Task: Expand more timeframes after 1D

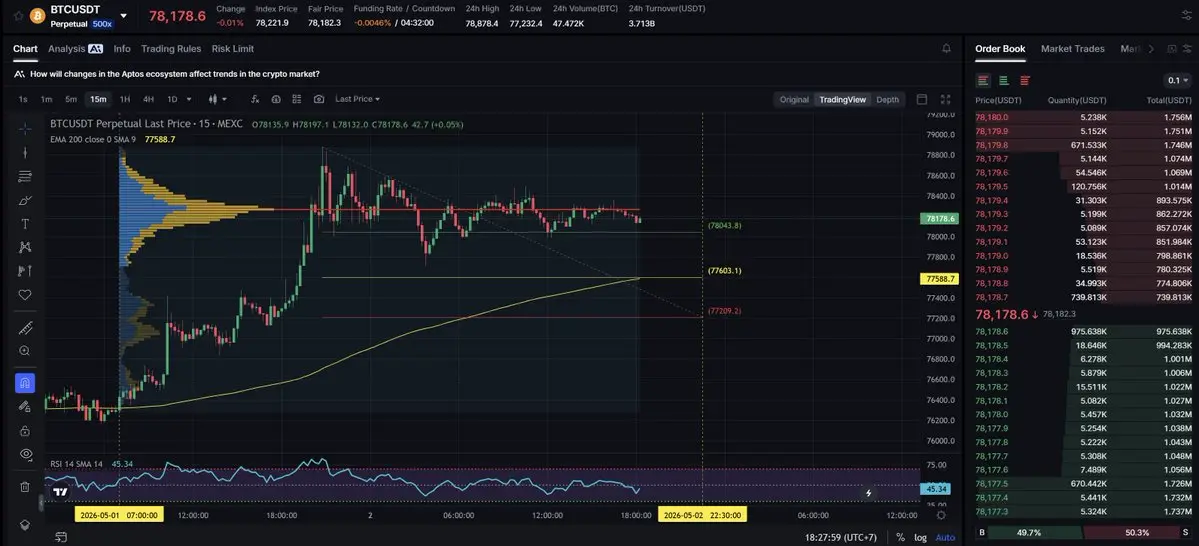Action: 189,99
